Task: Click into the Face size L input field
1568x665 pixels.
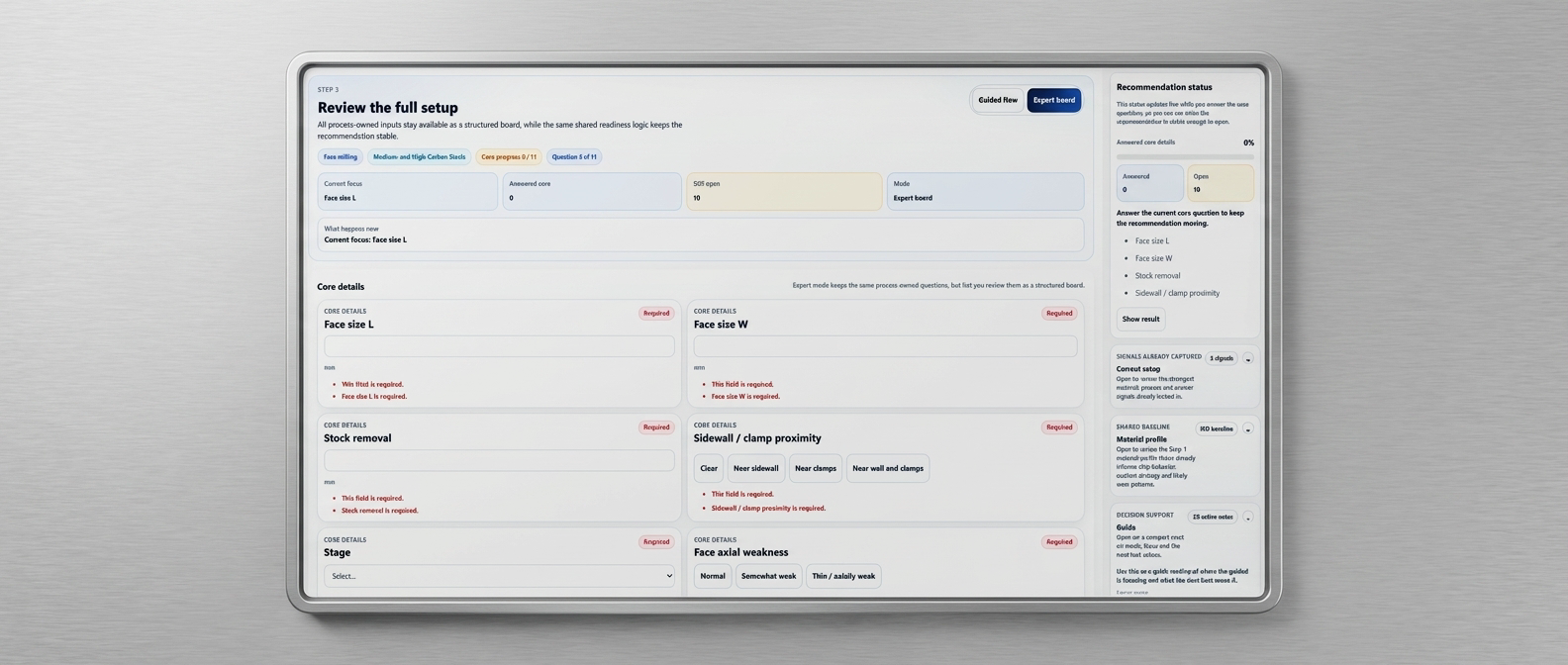Action: (x=499, y=345)
